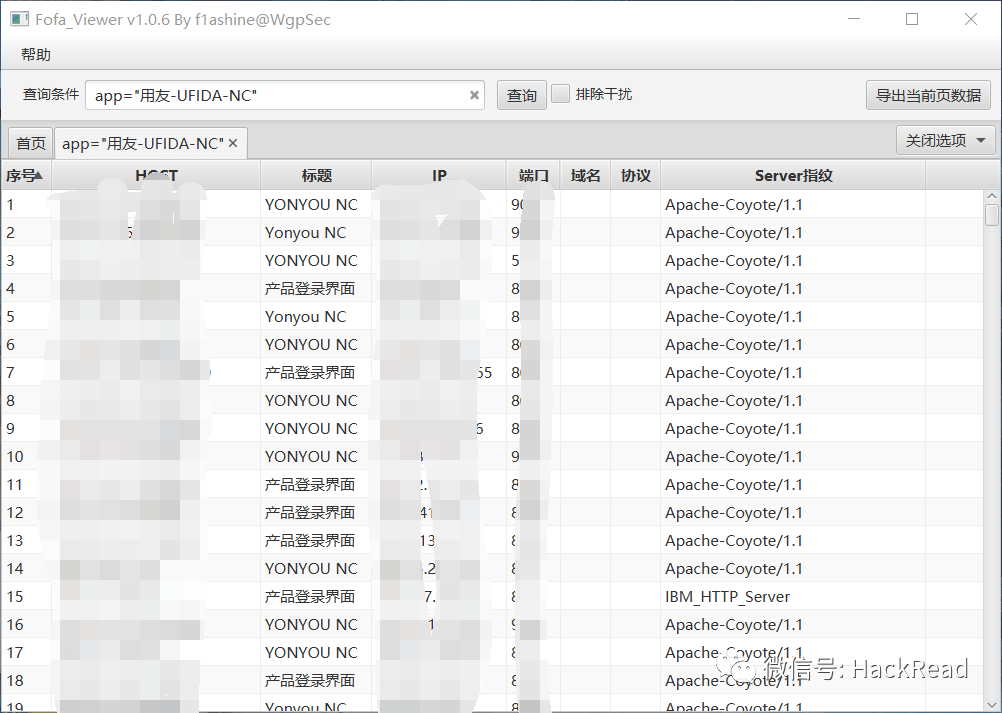Viewport: 1002px width, 713px height.
Task: Click the 标题 column header
Action: [316, 175]
